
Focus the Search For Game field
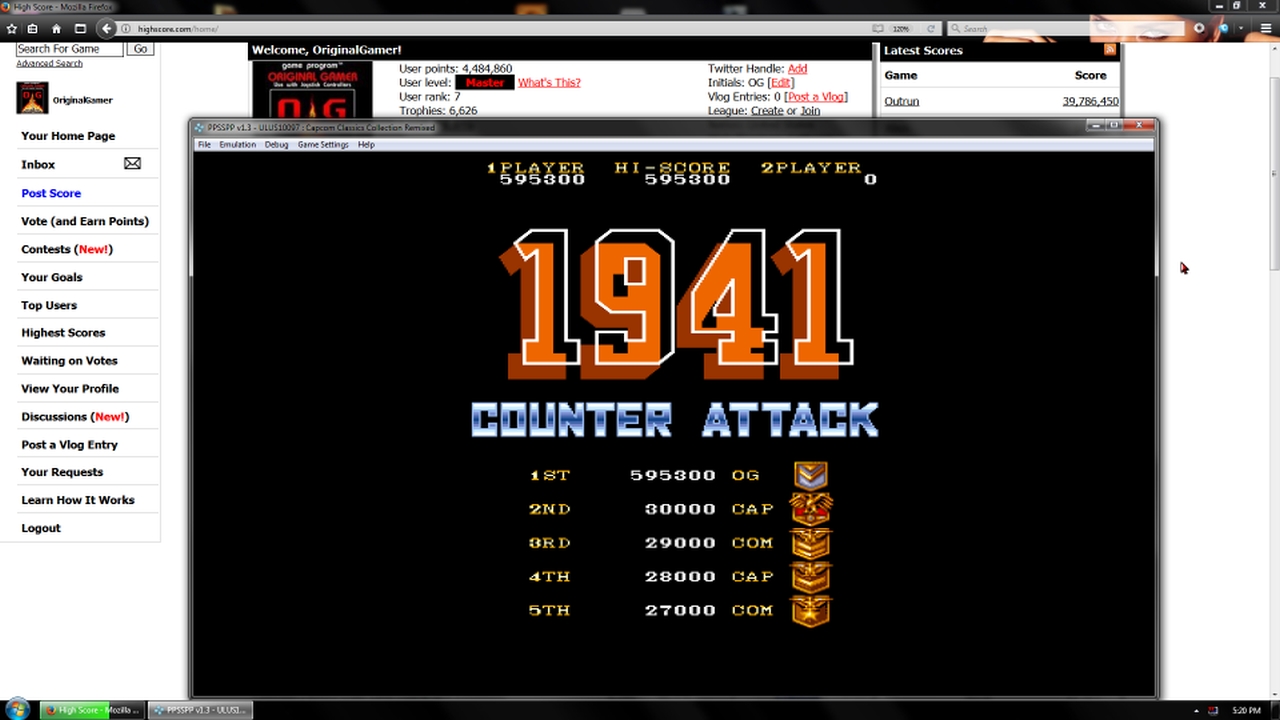point(69,49)
